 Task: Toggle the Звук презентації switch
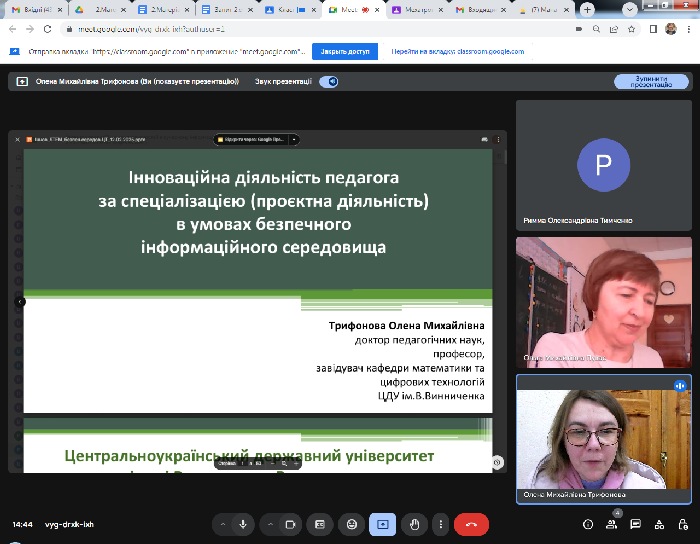[329, 82]
